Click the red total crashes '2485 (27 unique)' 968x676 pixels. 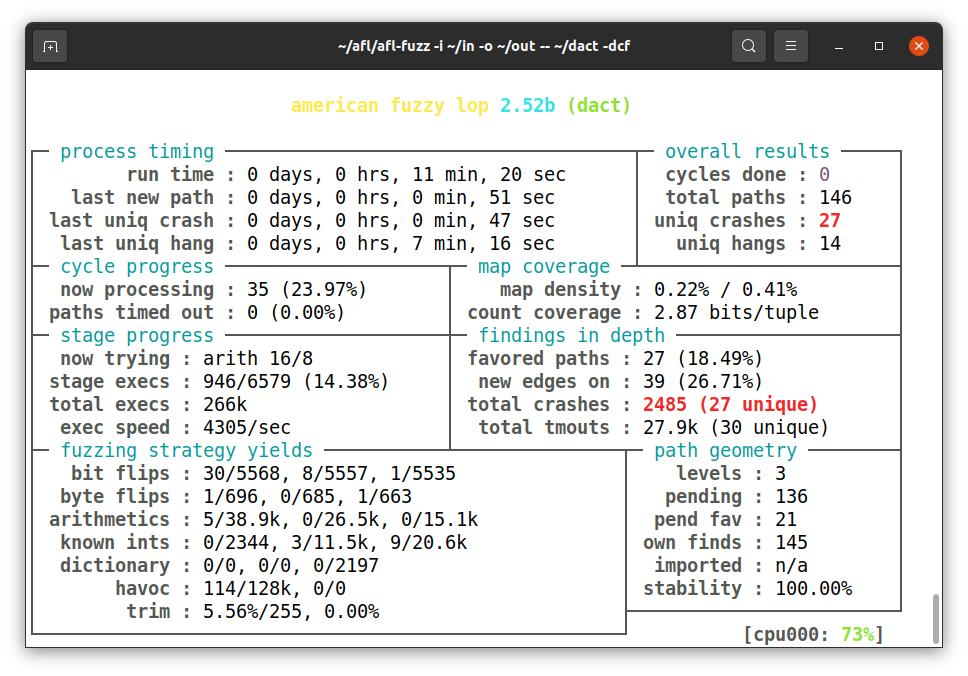click(x=730, y=404)
